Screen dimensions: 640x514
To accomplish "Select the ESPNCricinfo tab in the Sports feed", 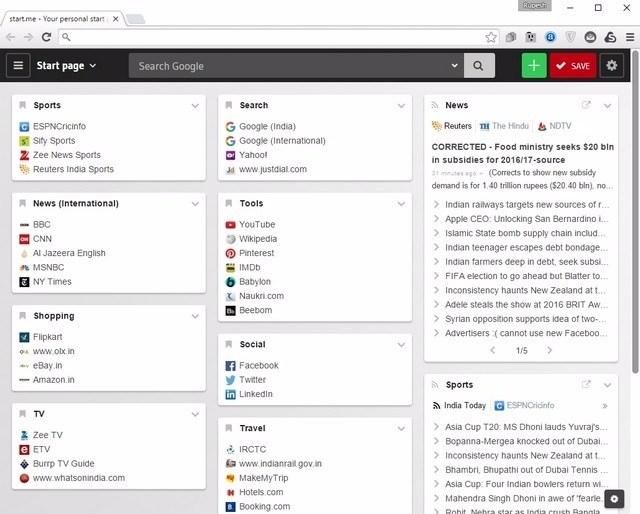I will tap(524, 405).
